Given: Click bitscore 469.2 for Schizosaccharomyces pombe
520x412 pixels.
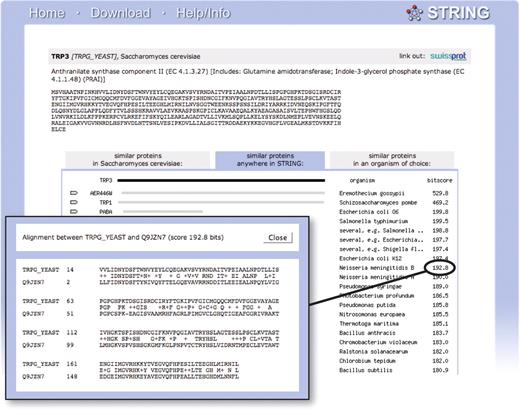Looking at the screenshot, I should (x=440, y=203).
